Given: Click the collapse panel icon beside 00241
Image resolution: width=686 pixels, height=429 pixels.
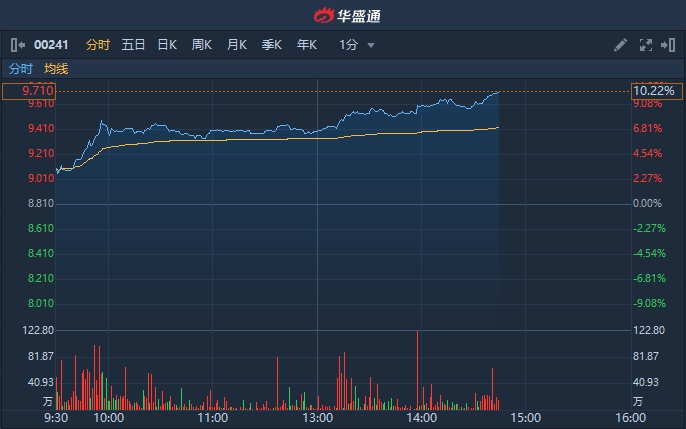Looking at the screenshot, I should coord(18,45).
